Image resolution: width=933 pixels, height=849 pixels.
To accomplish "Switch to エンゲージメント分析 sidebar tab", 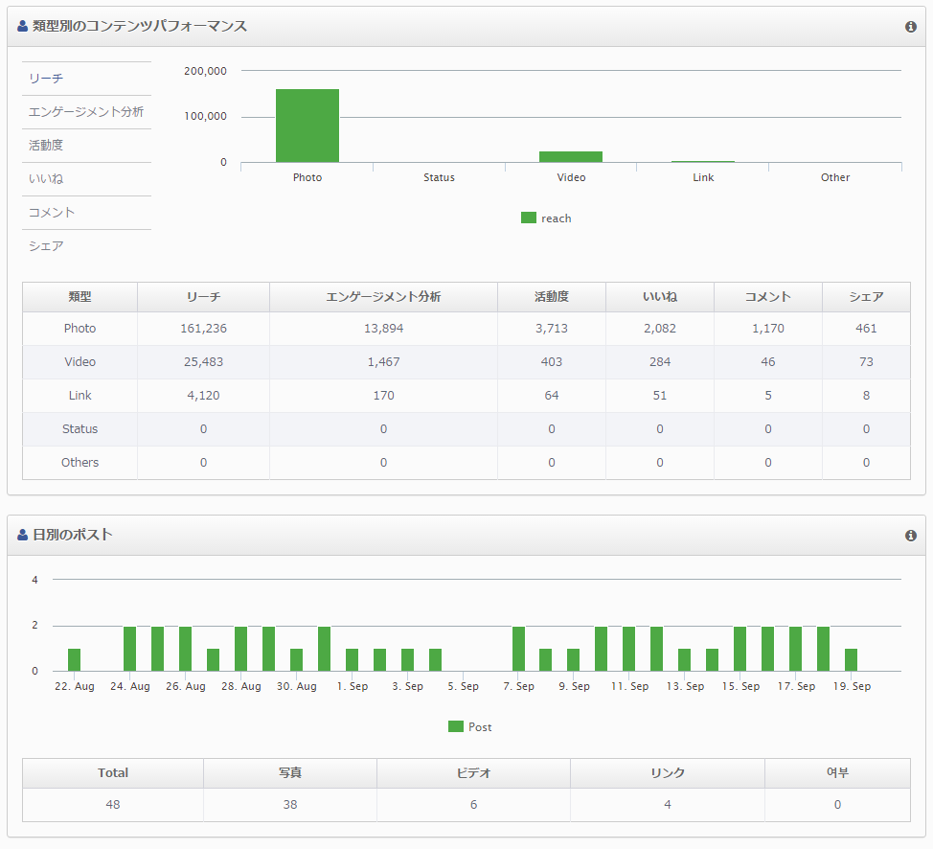I will click(86, 112).
